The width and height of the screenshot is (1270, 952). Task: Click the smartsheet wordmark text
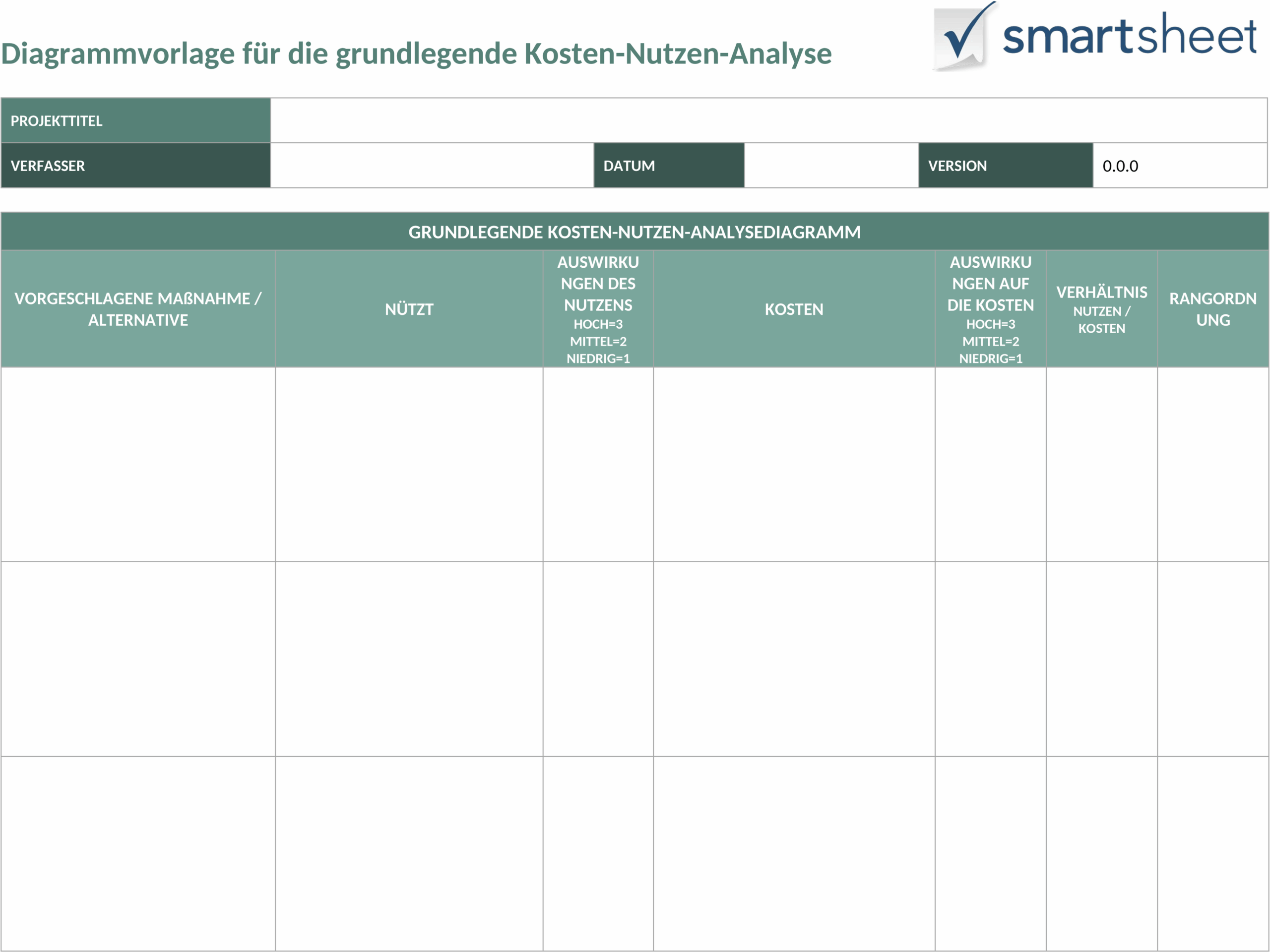coord(1129,34)
